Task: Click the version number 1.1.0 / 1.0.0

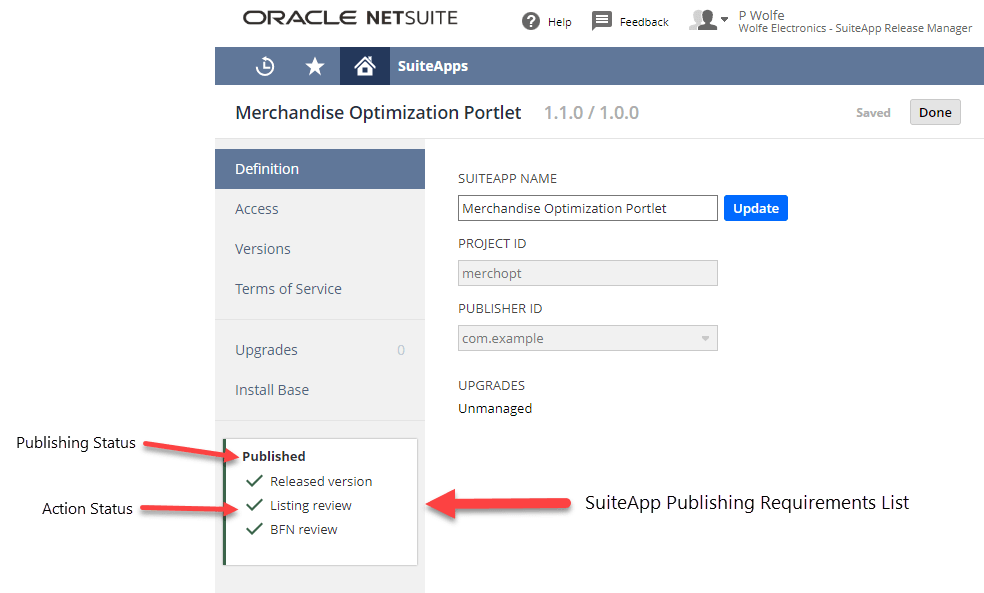Action: point(591,112)
